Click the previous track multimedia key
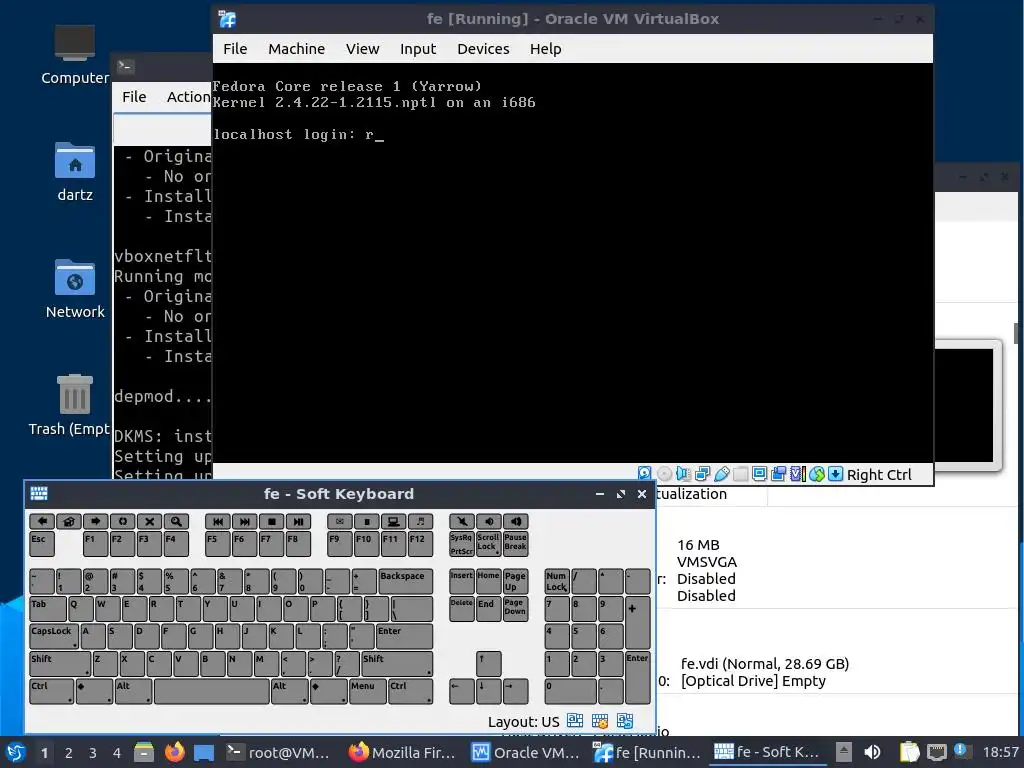Viewport: 1024px width, 768px height. click(x=217, y=521)
